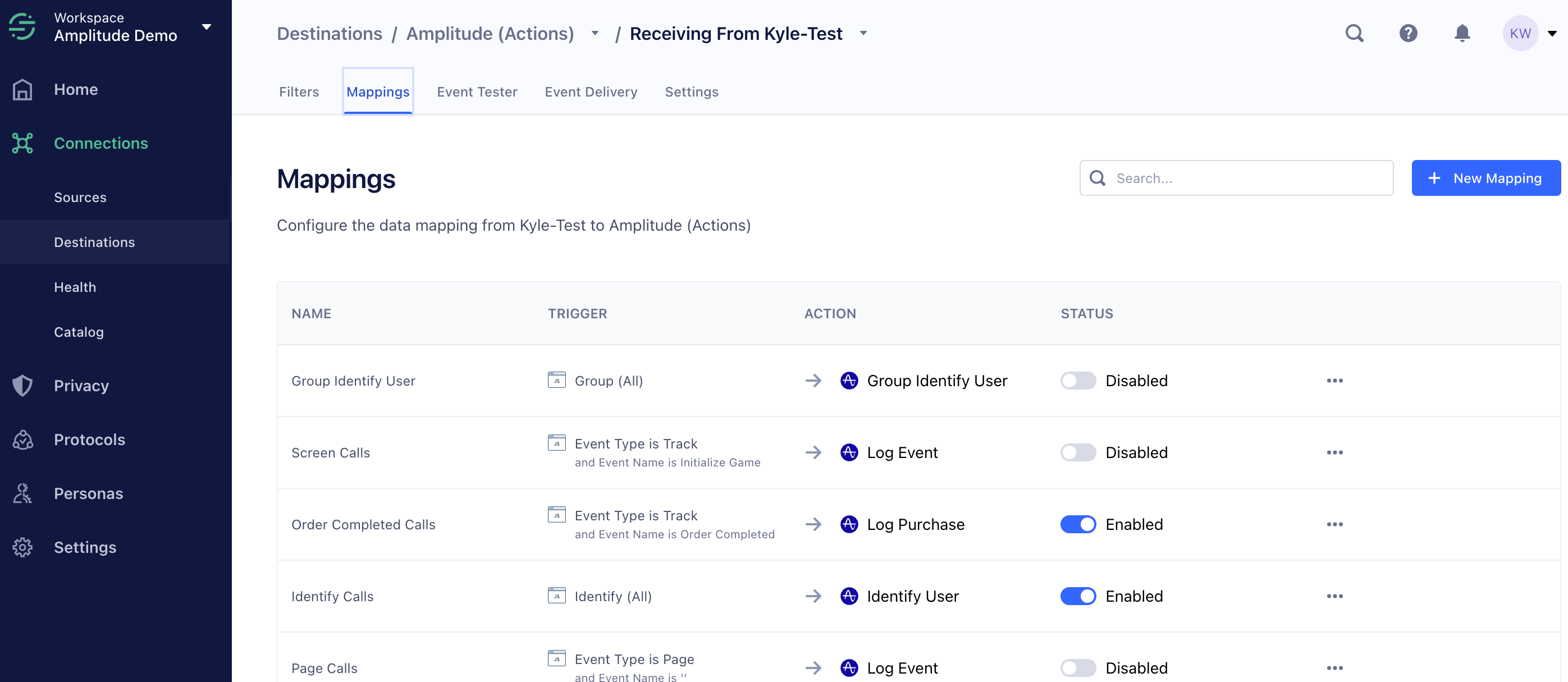Screen dimensions: 1568x682
Task: Open the Identify Calls mapping
Action: pyautogui.click(x=332, y=596)
